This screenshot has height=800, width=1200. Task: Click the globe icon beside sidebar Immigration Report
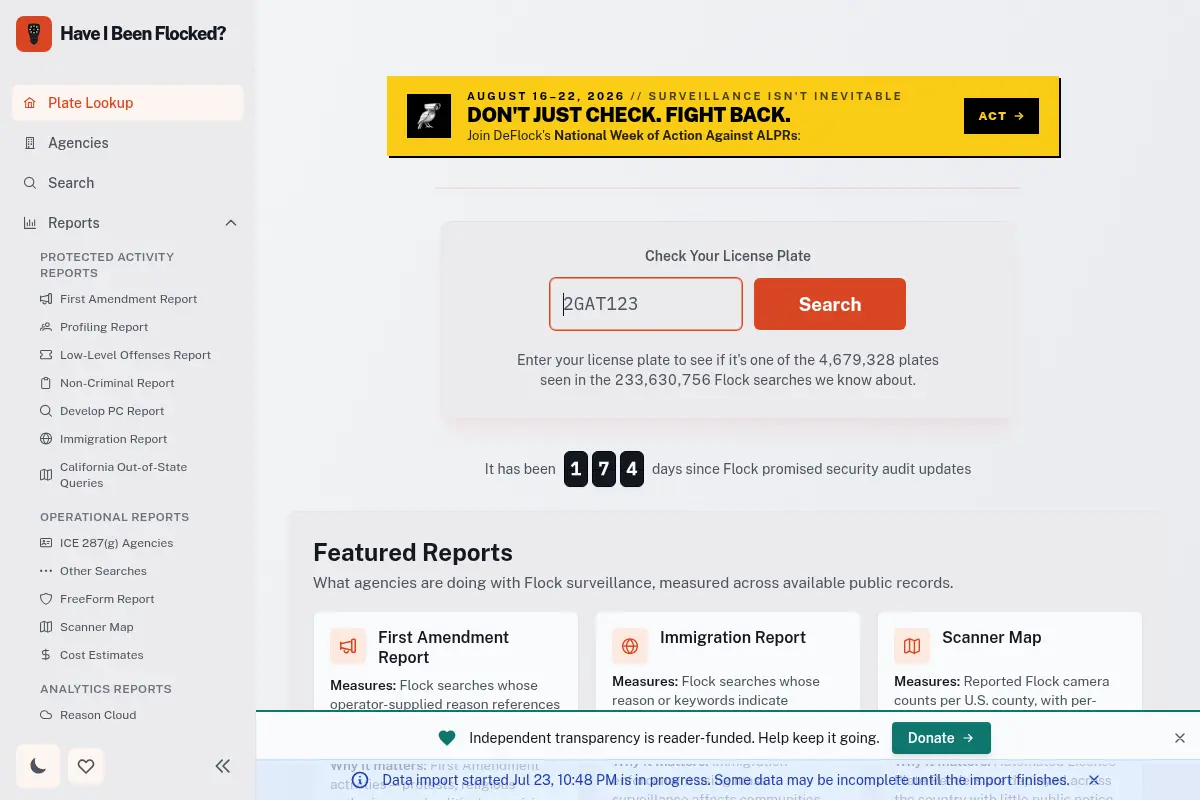click(46, 439)
